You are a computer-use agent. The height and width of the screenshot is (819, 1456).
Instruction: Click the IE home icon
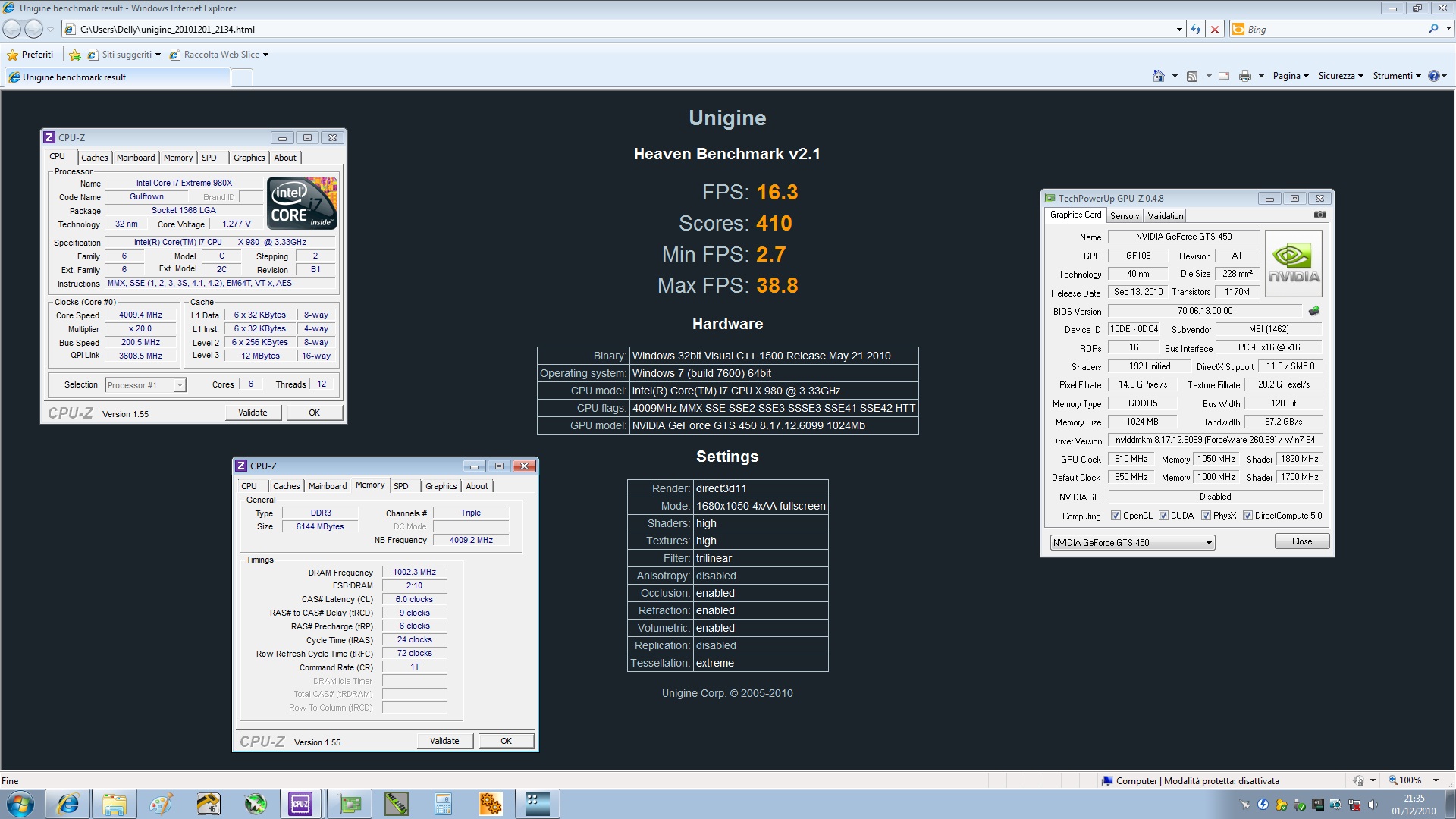(x=1158, y=76)
